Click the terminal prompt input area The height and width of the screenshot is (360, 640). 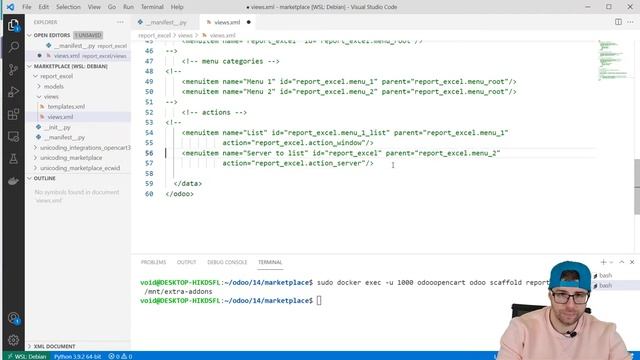coord(319,301)
